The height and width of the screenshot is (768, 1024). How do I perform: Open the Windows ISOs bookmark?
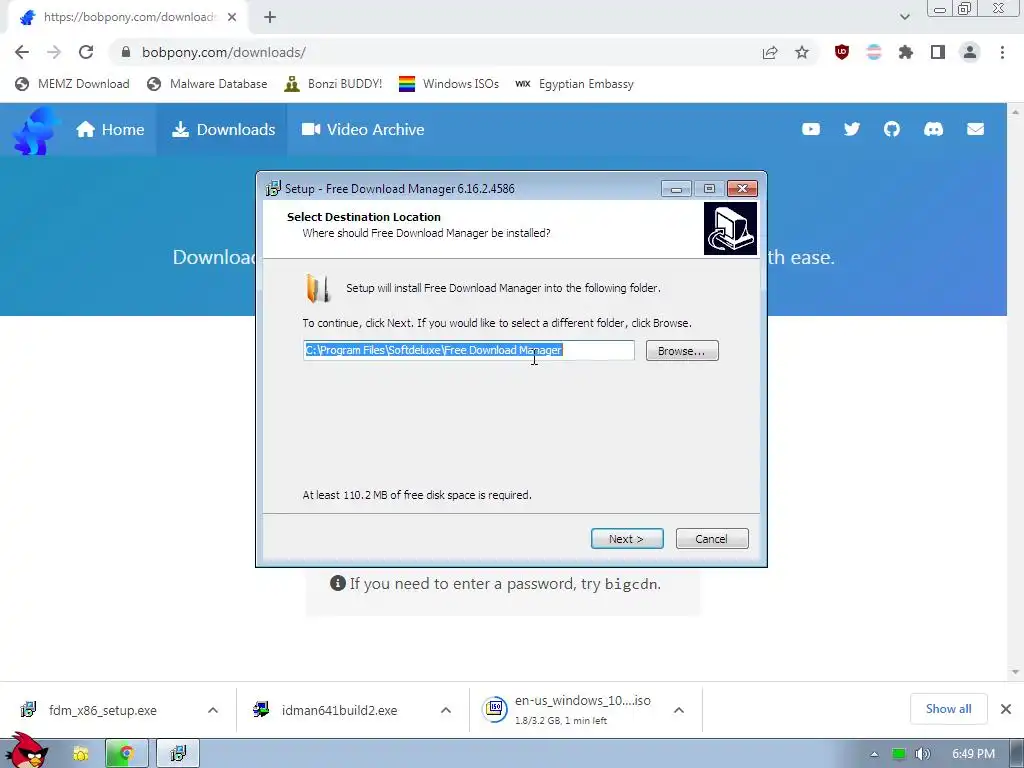click(x=449, y=84)
